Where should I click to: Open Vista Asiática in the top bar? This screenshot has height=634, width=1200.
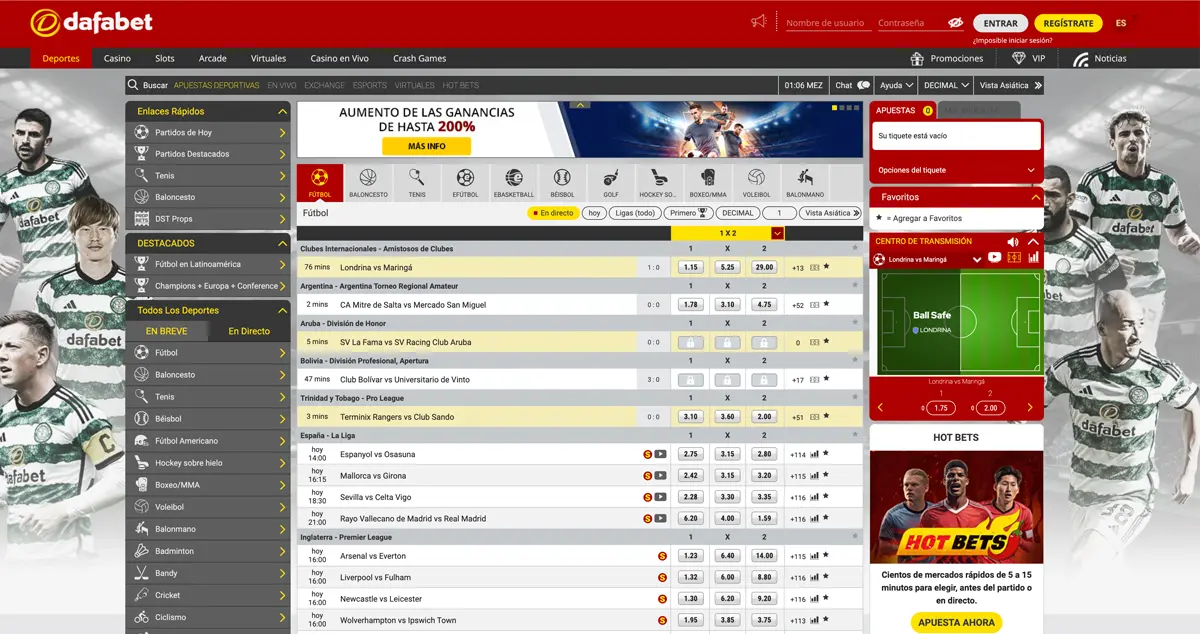[x=1010, y=86]
